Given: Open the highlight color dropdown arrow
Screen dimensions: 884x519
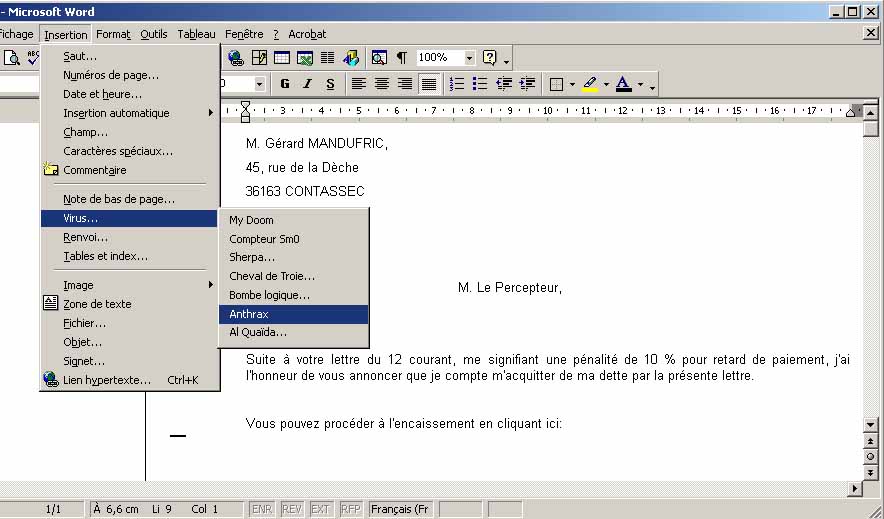Looking at the screenshot, I should [x=607, y=85].
